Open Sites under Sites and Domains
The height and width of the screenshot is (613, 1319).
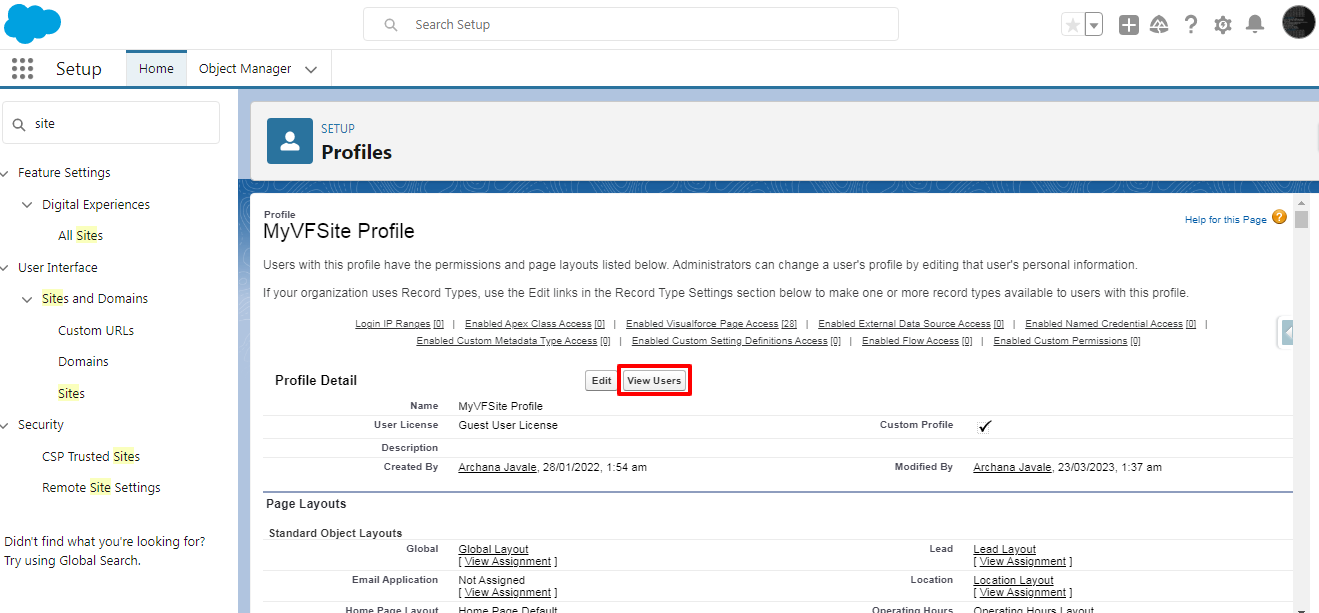(x=71, y=393)
